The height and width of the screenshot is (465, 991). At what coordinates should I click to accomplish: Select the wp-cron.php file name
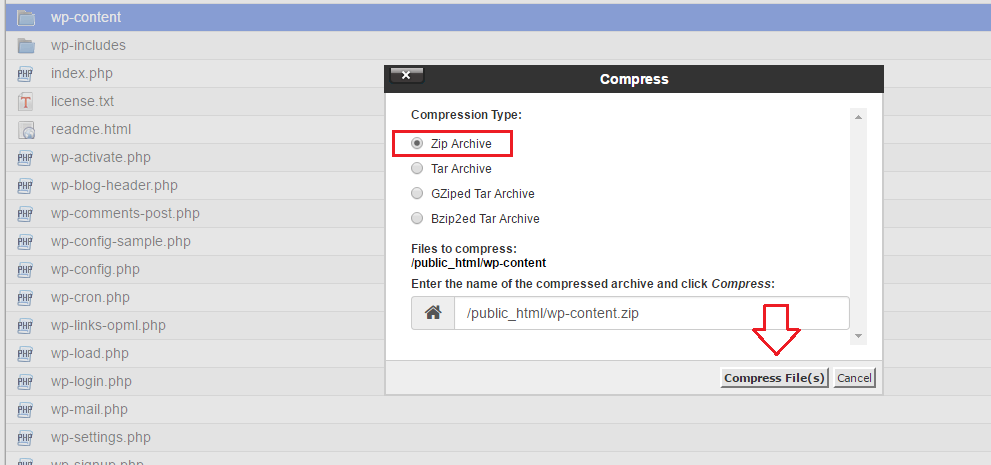[90, 298]
